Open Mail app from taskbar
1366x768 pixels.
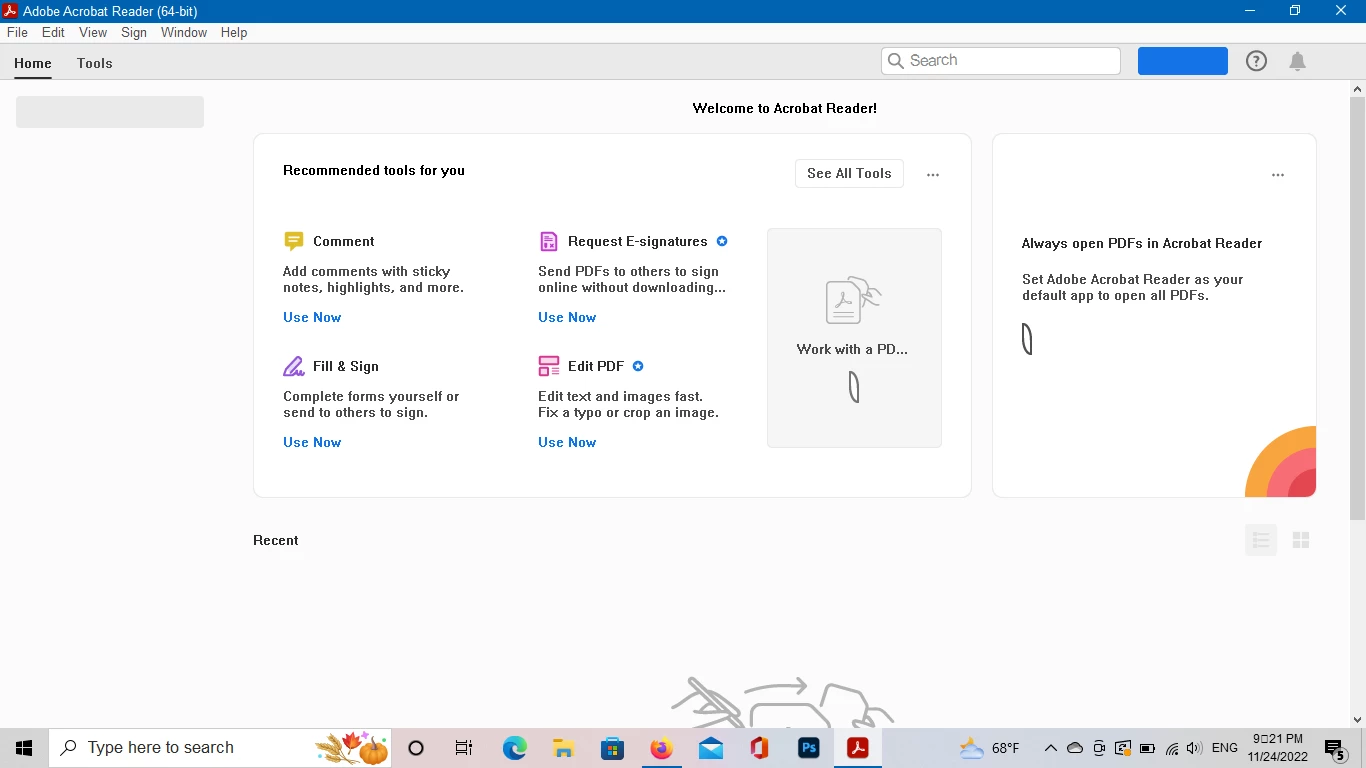tap(711, 748)
